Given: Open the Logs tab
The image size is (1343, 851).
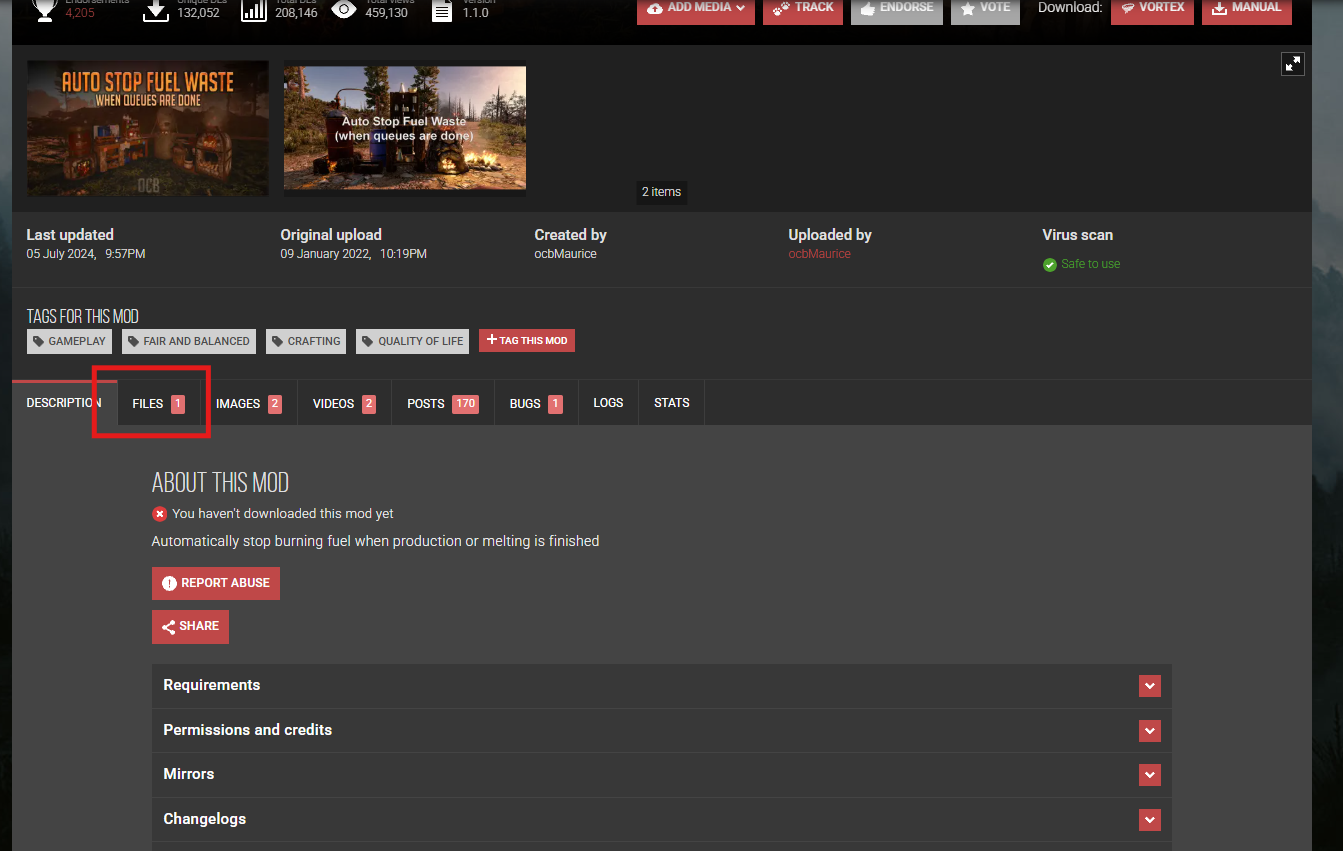Looking at the screenshot, I should point(608,403).
